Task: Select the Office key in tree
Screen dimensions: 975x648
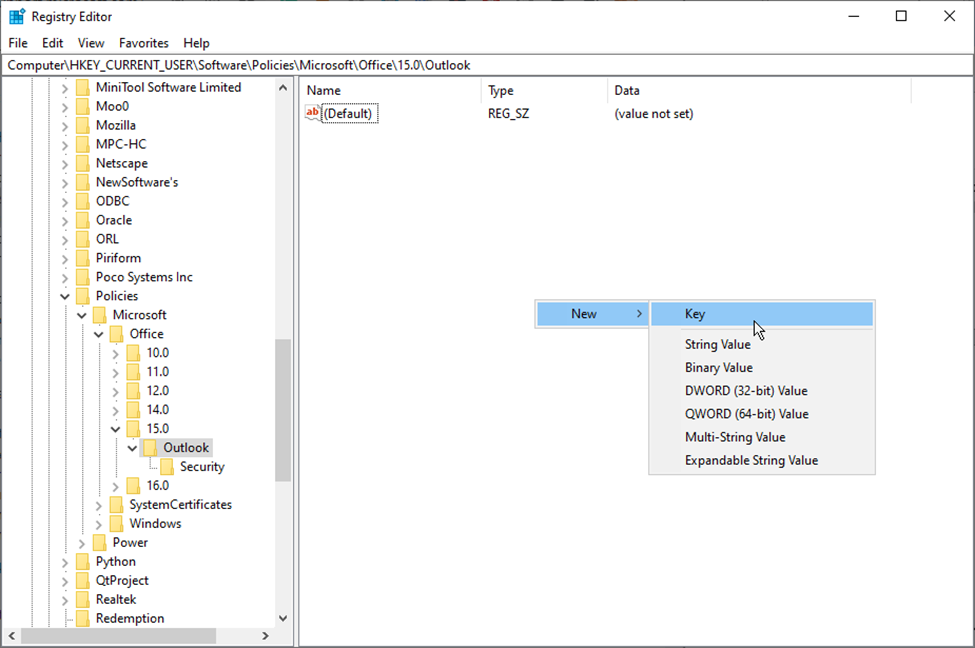Action: [146, 334]
